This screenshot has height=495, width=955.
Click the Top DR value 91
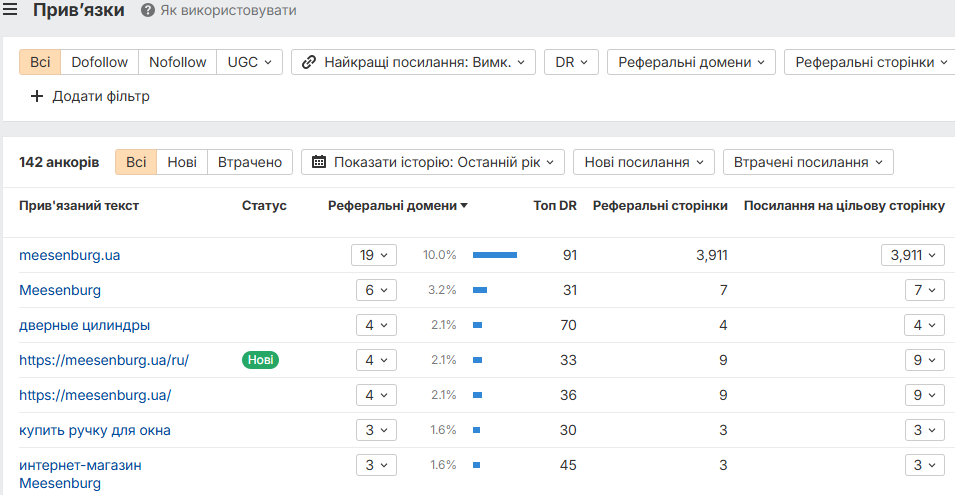coord(569,255)
